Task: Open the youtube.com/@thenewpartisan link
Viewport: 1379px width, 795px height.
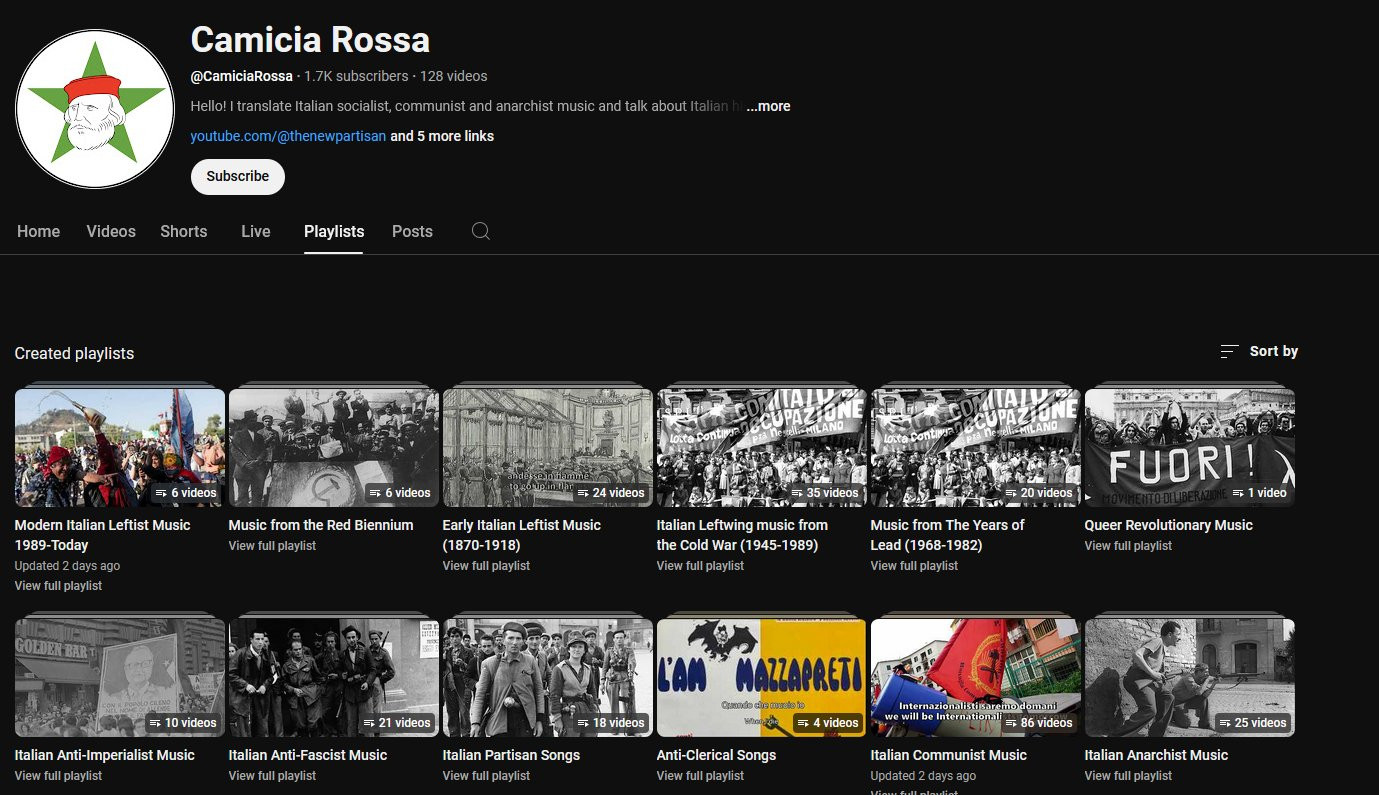Action: (289, 136)
